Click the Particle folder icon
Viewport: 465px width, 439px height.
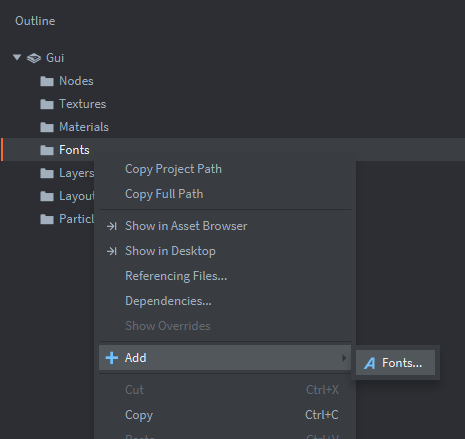(x=47, y=219)
